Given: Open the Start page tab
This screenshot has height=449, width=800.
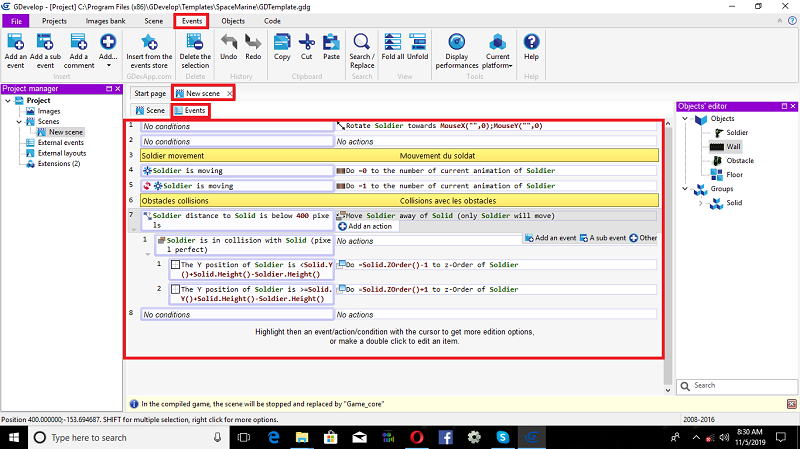Looking at the screenshot, I should (x=150, y=93).
